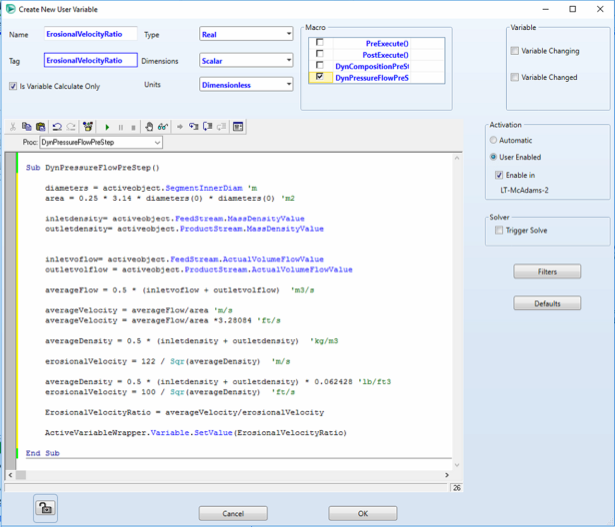The image size is (615, 527).
Task: Select Automatic activation radio button
Action: tap(493, 140)
